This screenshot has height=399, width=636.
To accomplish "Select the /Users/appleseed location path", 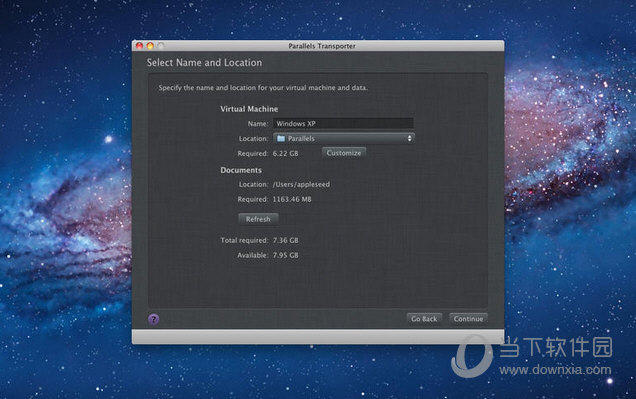I will [x=301, y=184].
